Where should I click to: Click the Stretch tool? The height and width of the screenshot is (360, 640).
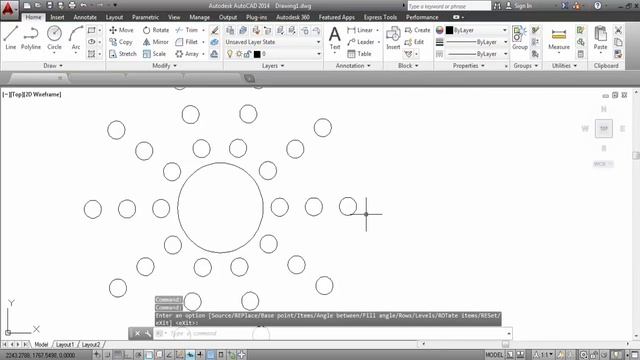click(122, 54)
